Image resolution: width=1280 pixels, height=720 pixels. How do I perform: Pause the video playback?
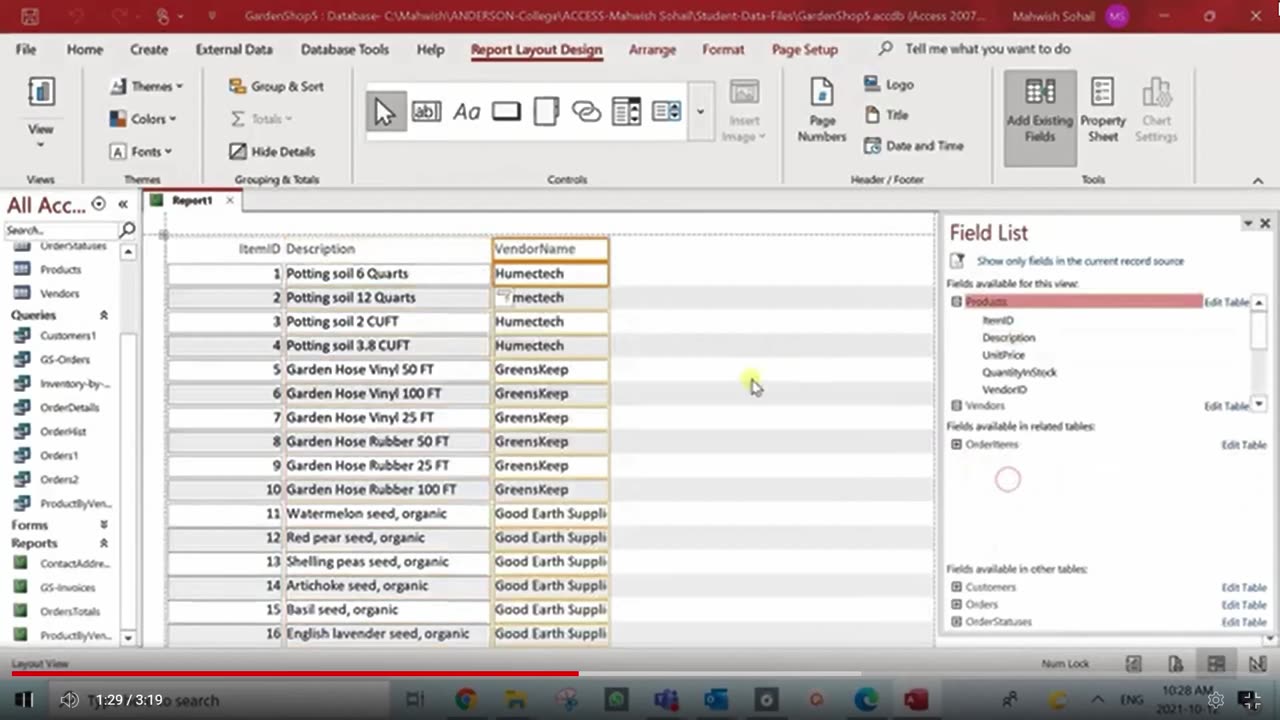coord(24,700)
